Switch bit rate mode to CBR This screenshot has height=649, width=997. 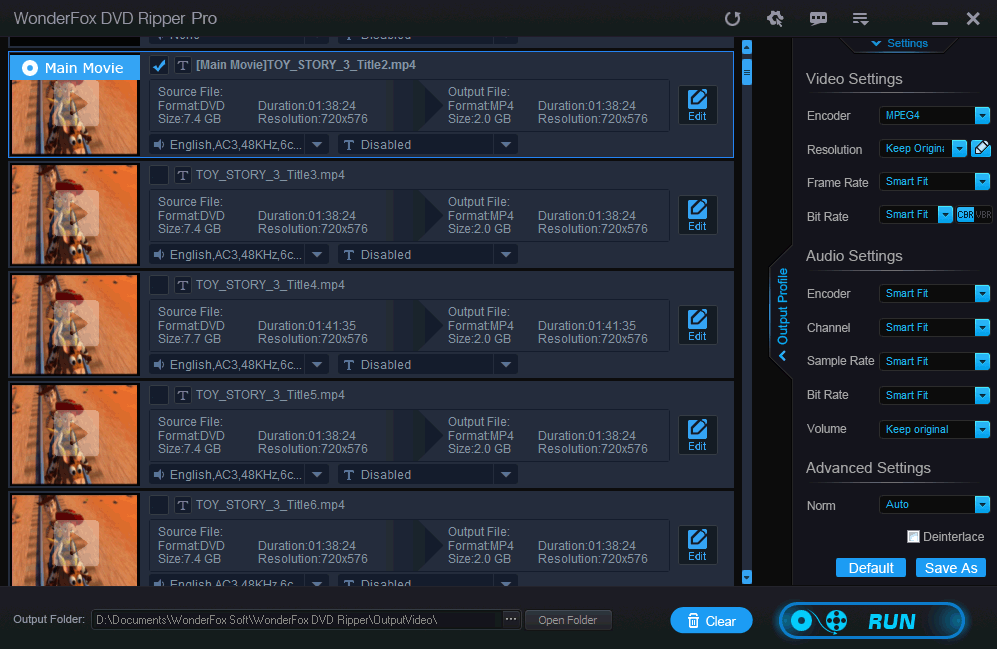965,215
